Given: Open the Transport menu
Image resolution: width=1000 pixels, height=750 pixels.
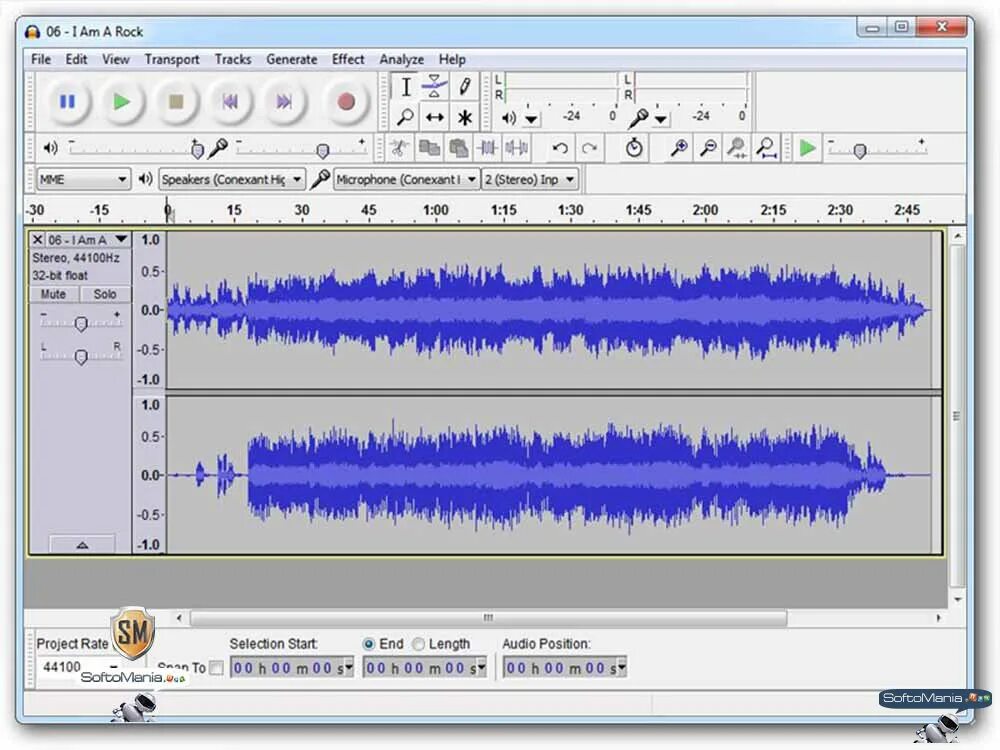Looking at the screenshot, I should [x=172, y=59].
